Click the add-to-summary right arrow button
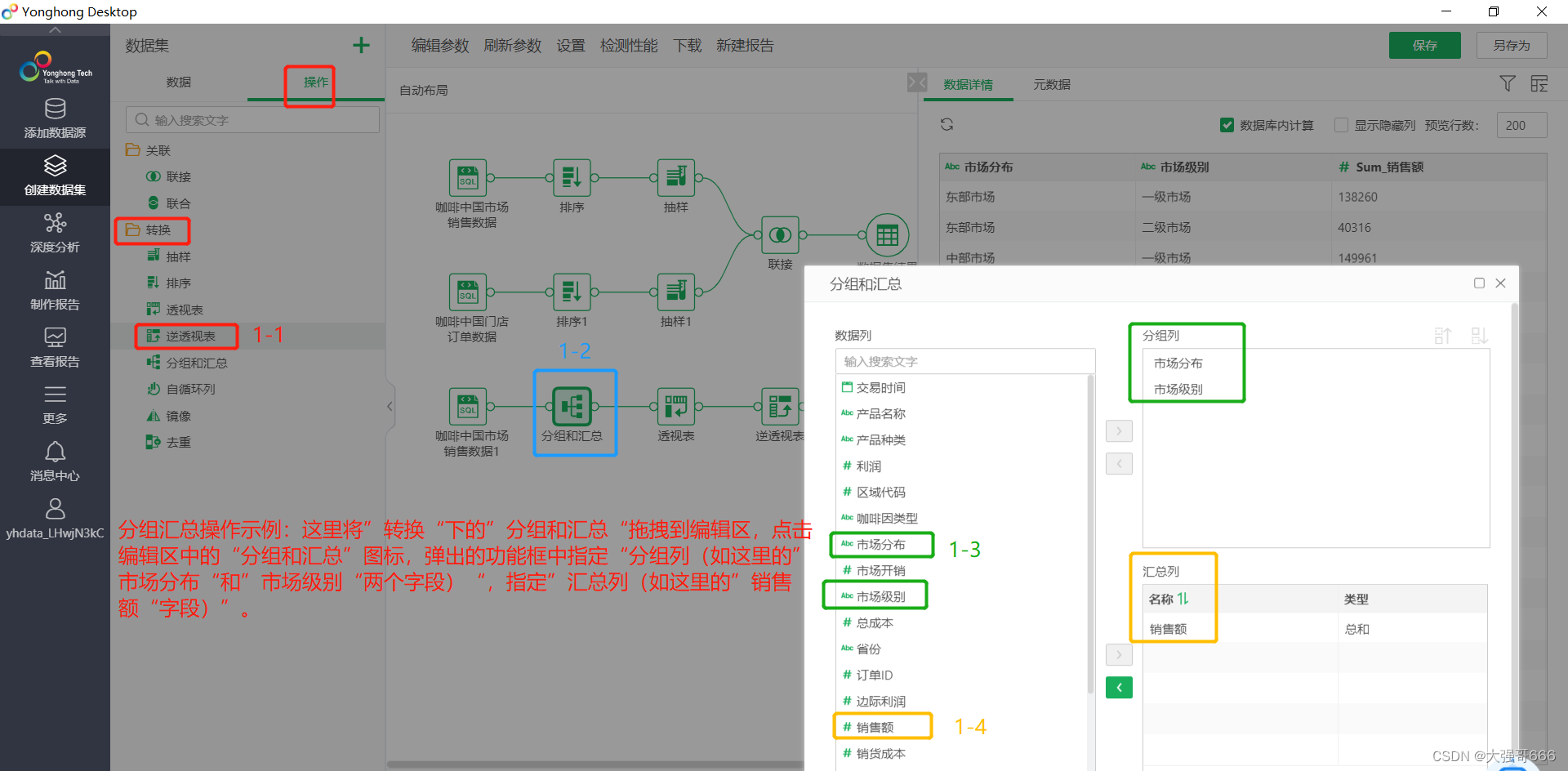Screen dimensions: 1568x771 [1119, 654]
